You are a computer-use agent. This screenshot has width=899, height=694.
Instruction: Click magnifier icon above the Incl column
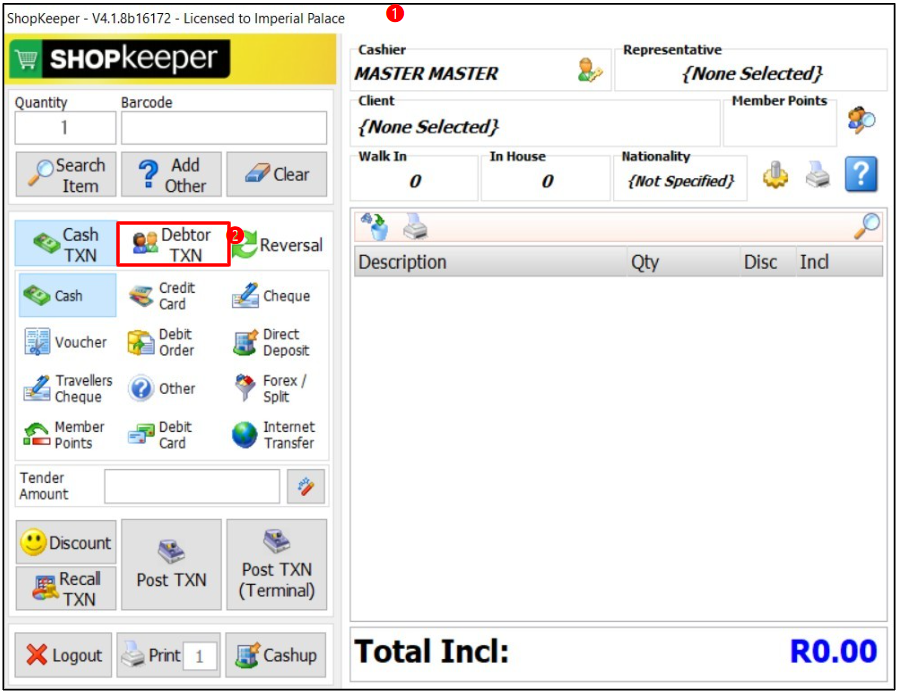pyautogui.click(x=866, y=225)
